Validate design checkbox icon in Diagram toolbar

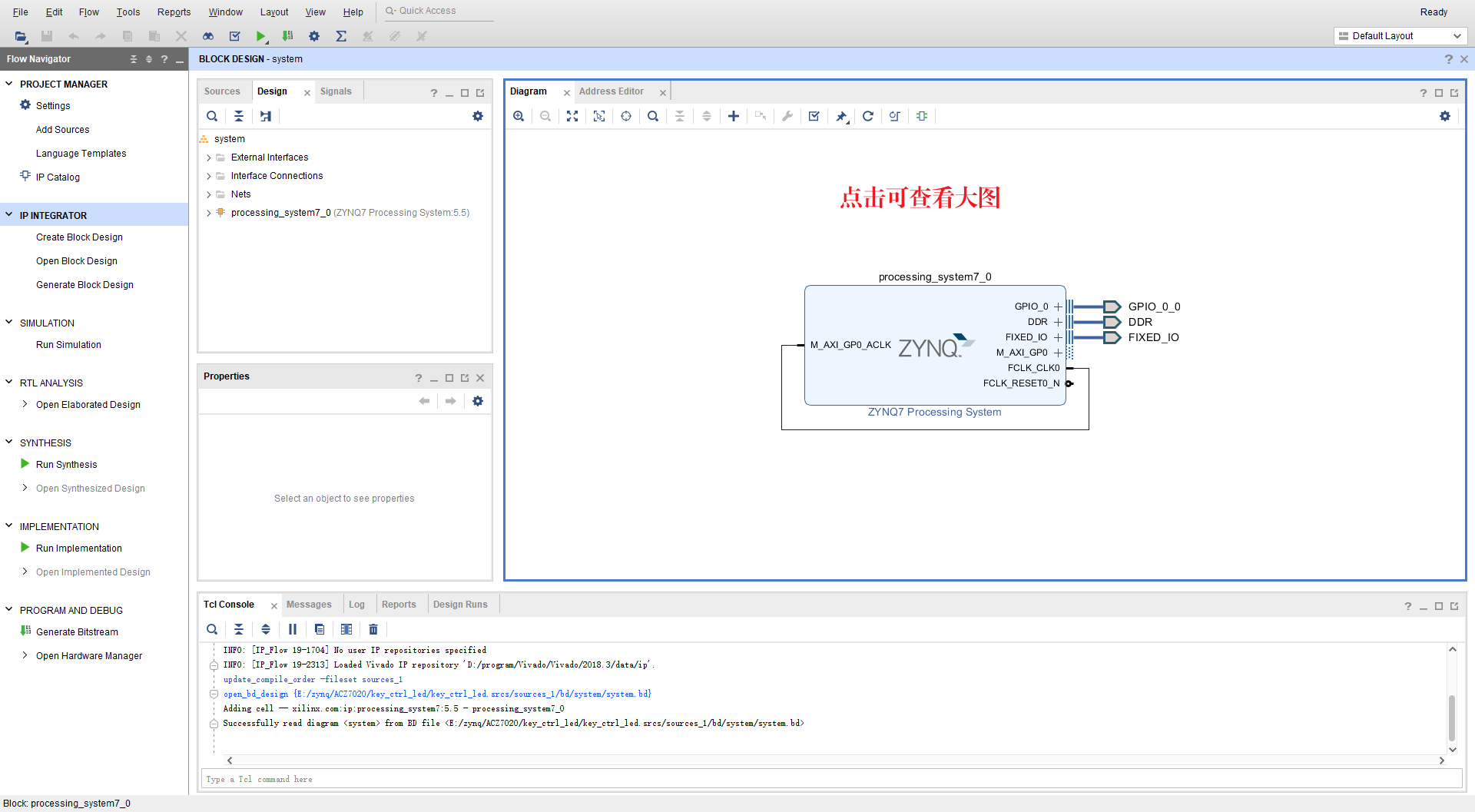click(x=814, y=116)
